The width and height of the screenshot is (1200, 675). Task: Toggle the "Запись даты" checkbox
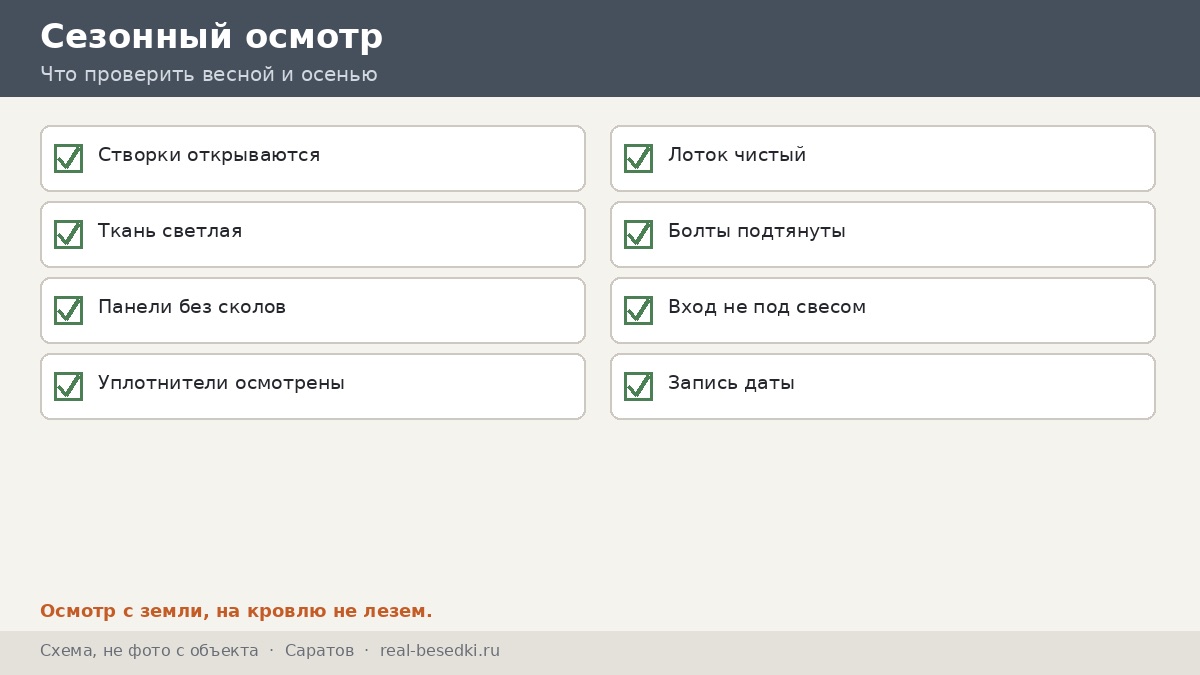[x=638, y=386]
